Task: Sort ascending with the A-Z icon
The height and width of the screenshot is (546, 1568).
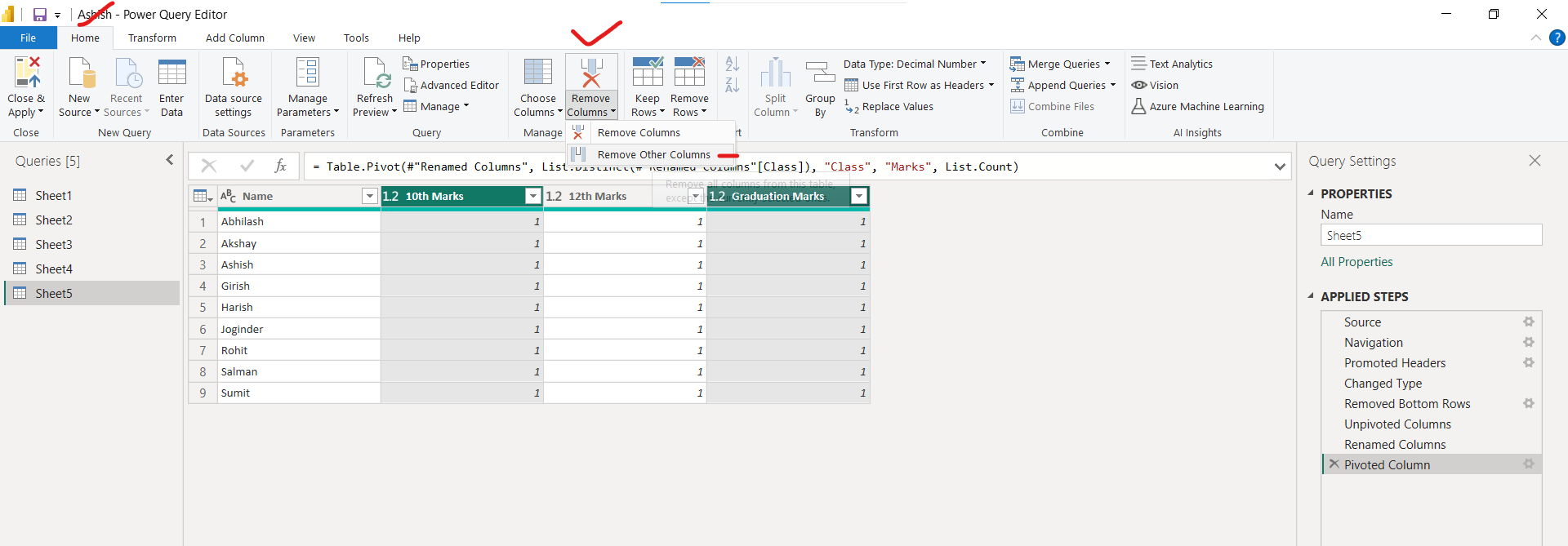Action: pyautogui.click(x=732, y=64)
